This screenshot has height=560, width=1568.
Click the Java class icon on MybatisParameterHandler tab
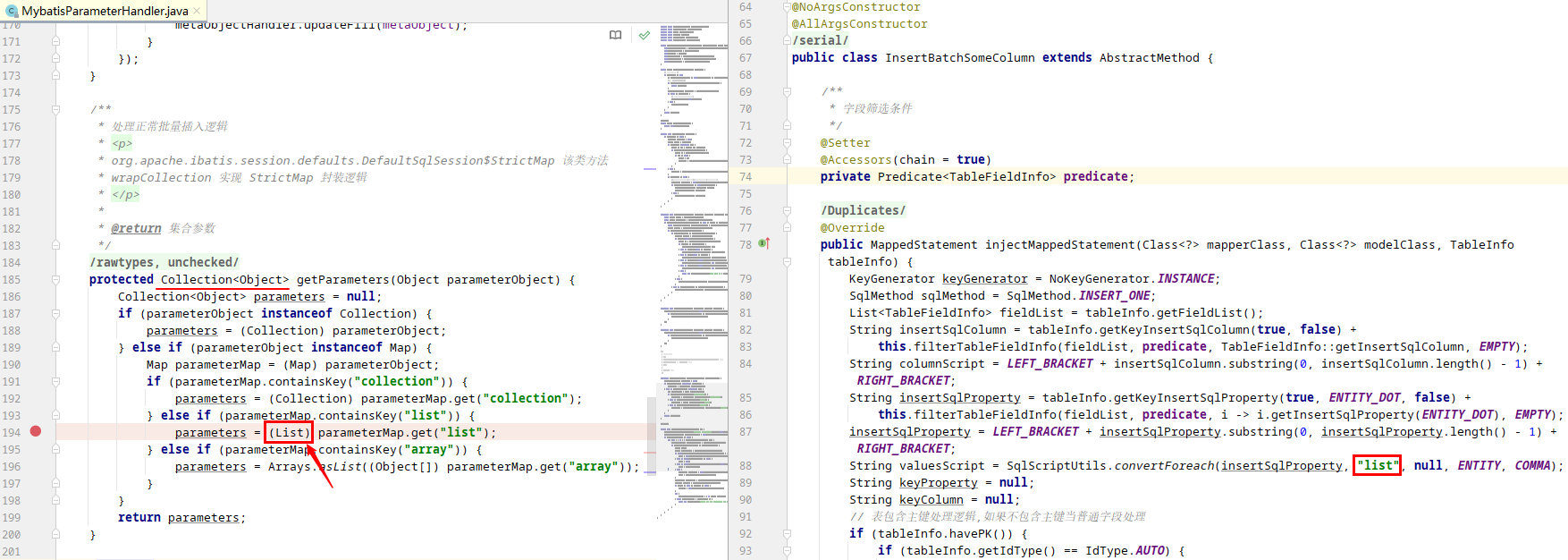coord(12,11)
